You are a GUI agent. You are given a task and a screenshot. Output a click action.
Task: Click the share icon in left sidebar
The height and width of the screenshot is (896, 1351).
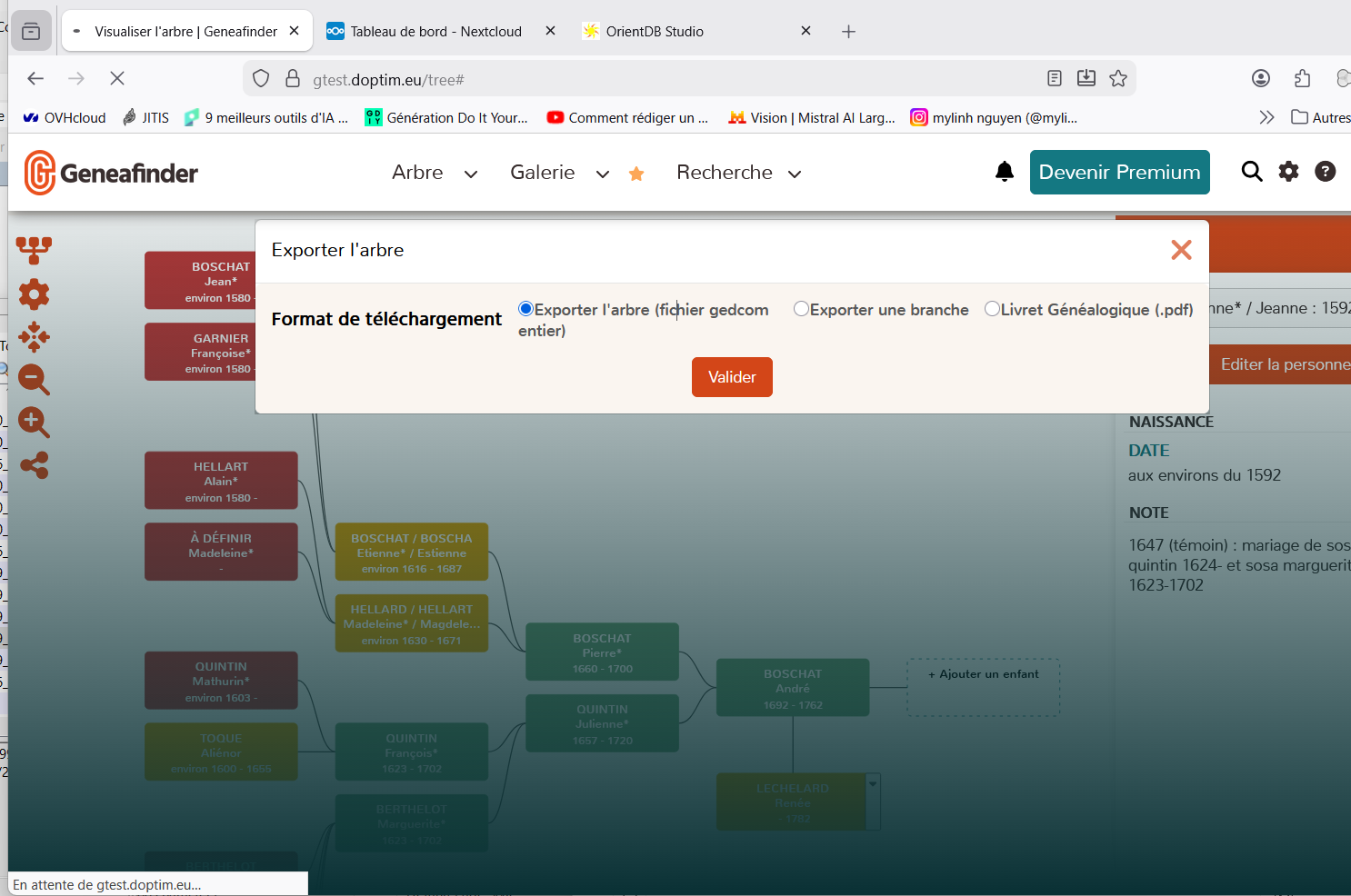pyautogui.click(x=34, y=465)
